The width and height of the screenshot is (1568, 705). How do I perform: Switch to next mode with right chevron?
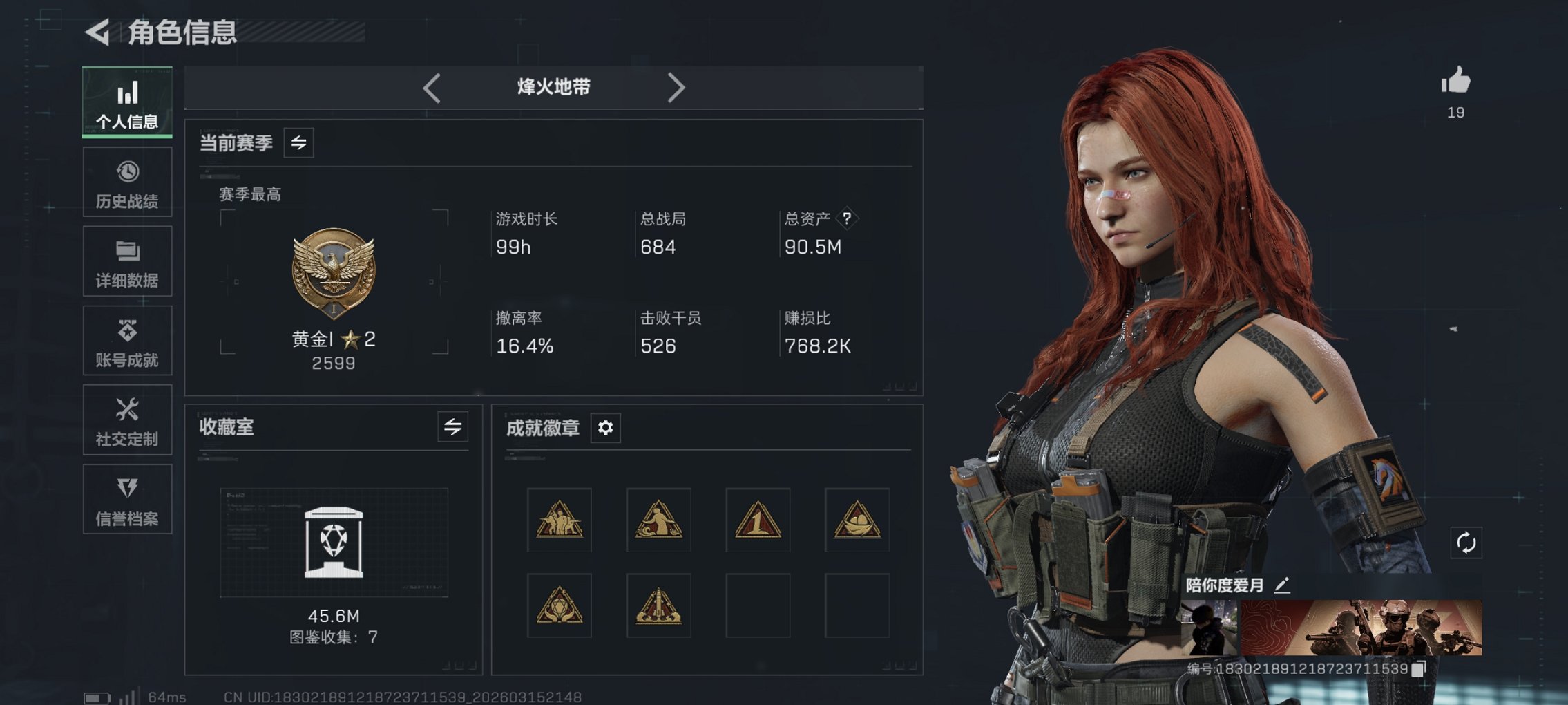coord(676,88)
